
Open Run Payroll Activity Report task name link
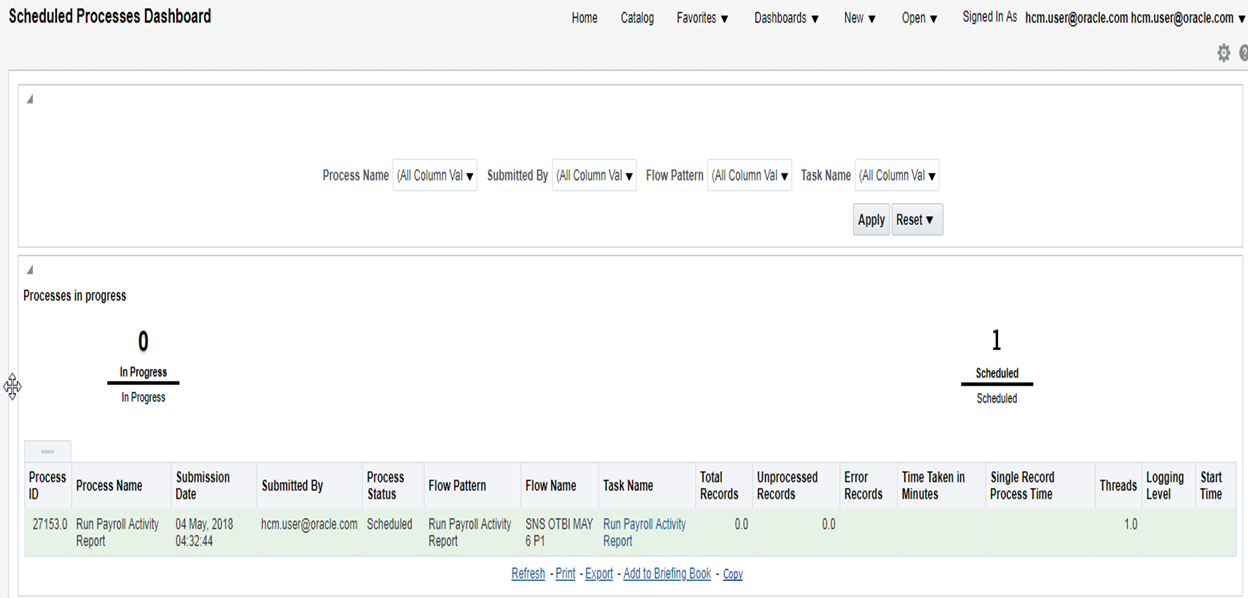(644, 532)
